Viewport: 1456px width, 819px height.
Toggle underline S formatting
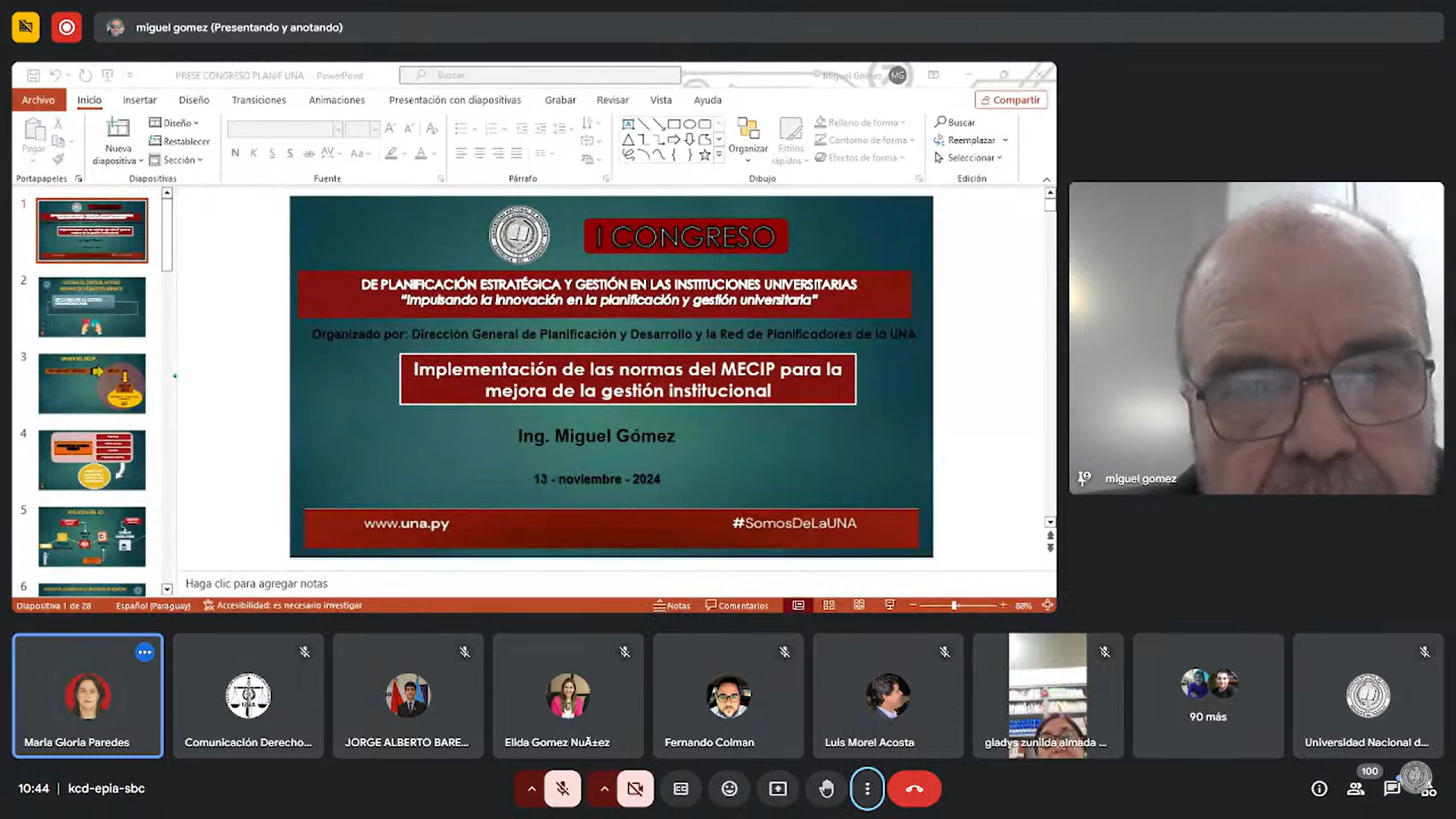coord(271,153)
